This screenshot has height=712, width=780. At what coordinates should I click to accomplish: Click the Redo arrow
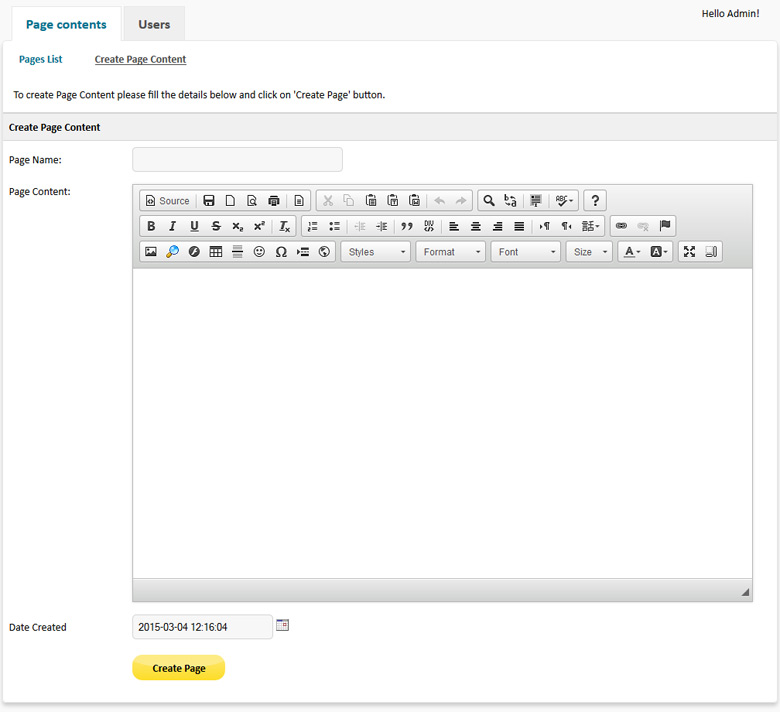tap(461, 201)
